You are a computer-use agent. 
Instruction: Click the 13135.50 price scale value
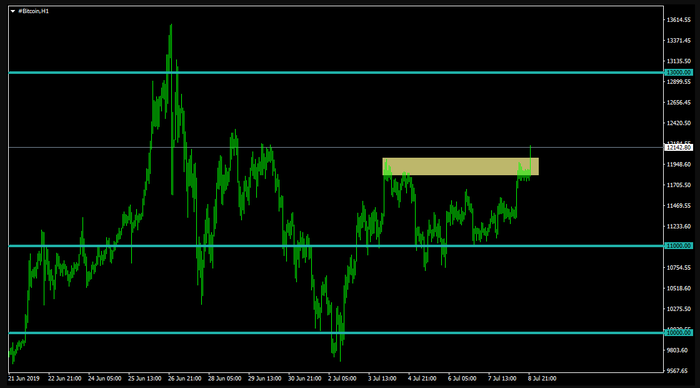coord(679,61)
